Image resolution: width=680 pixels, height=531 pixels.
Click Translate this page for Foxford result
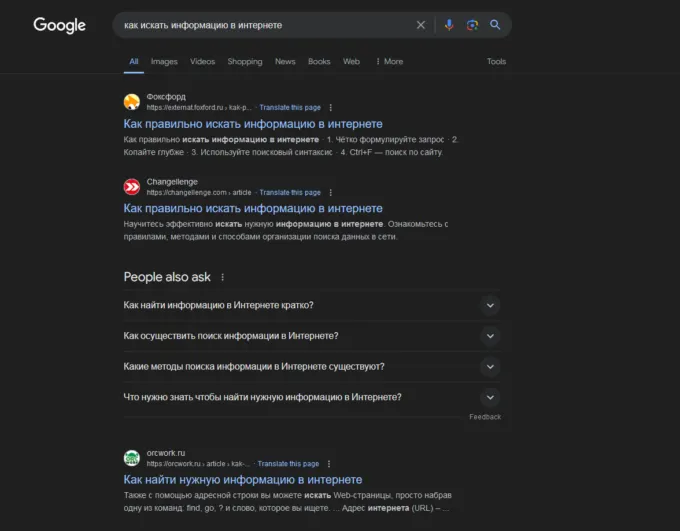click(290, 107)
